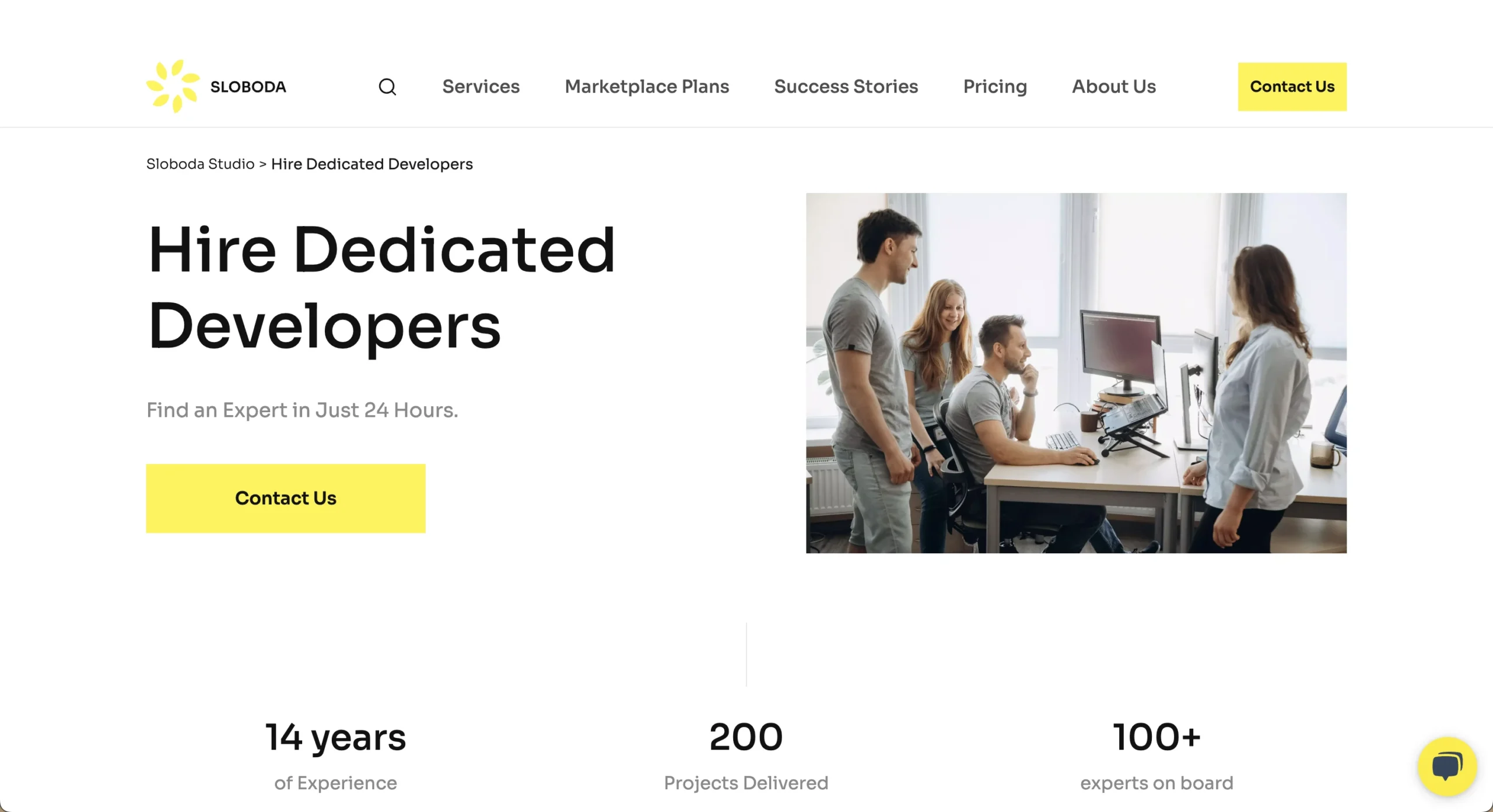
Task: Follow the Sloboda Studio breadcrumb link
Action: pos(200,164)
